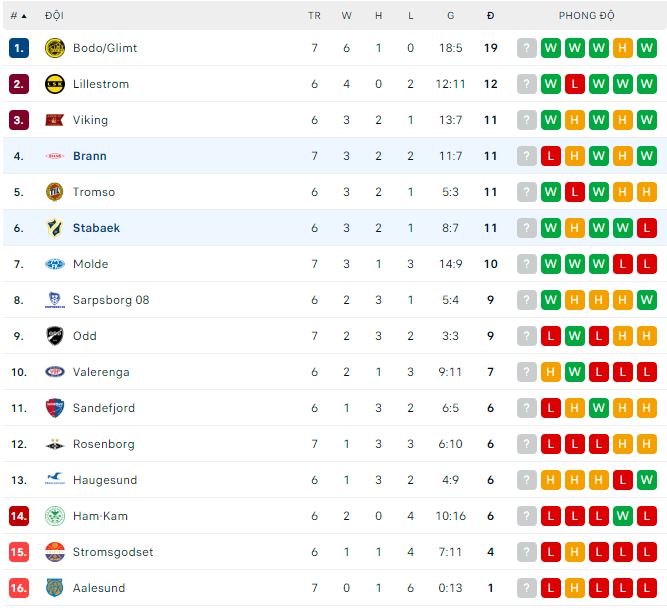
Task: Sort standings by the Đ points header
Action: coord(490,16)
